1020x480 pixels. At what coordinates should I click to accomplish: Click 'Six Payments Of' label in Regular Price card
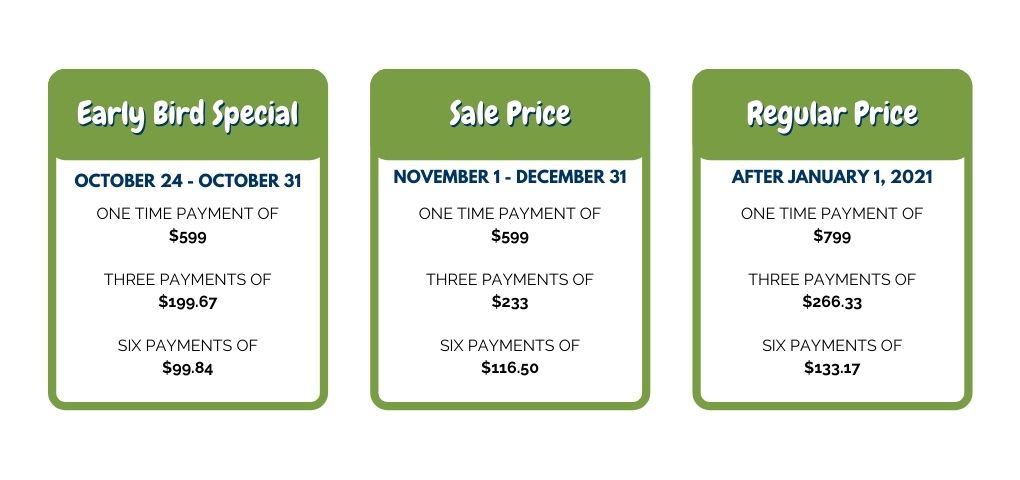832,345
